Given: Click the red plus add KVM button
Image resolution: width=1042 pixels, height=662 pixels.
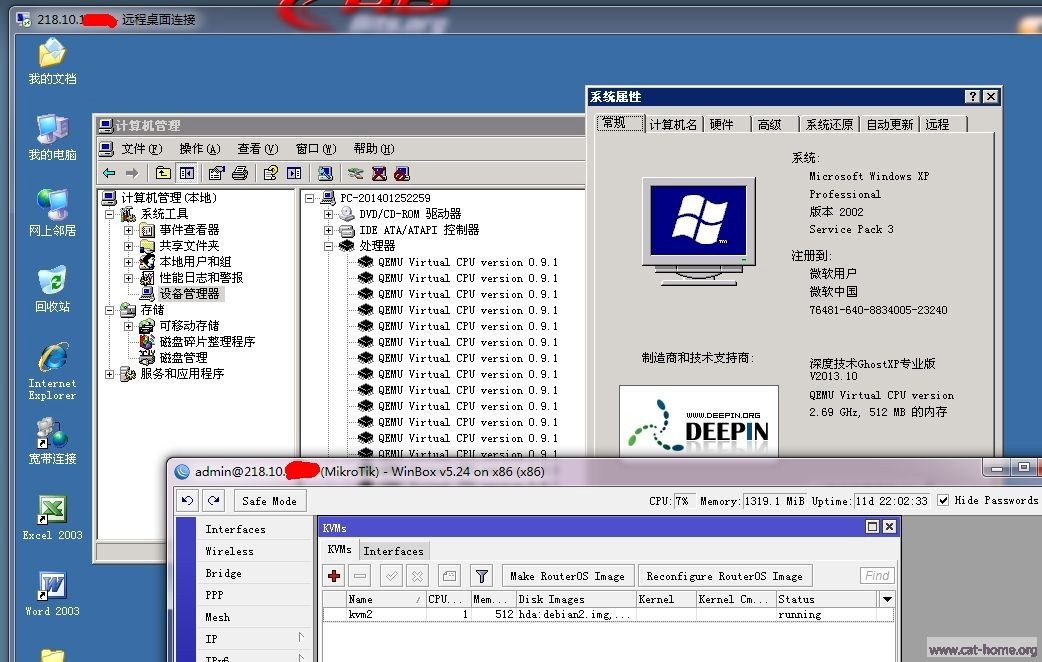Looking at the screenshot, I should 334,576.
